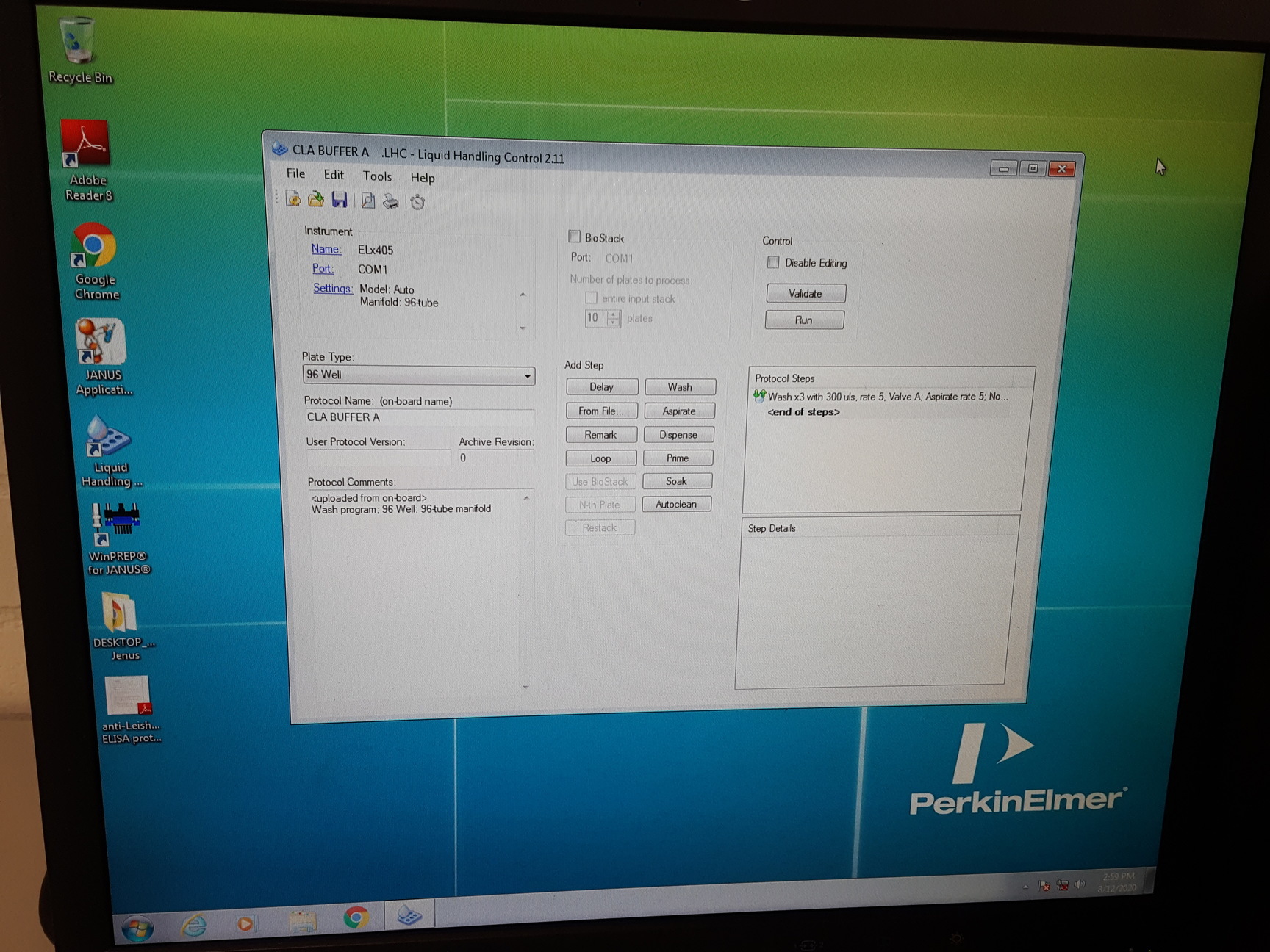Screen dimensions: 1270x952
Task: Select the JANUS Application desktop icon
Action: 103,358
